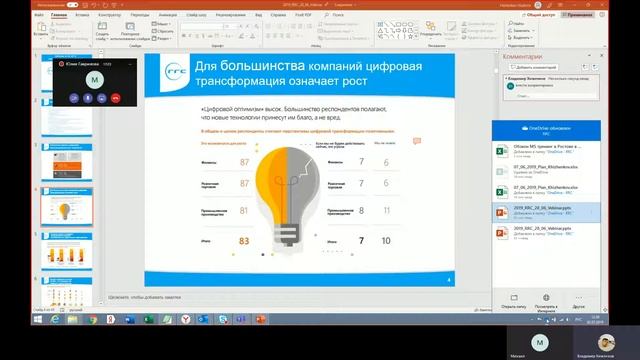Open Outlook from taskbar
640x360 pixels.
tap(203, 319)
